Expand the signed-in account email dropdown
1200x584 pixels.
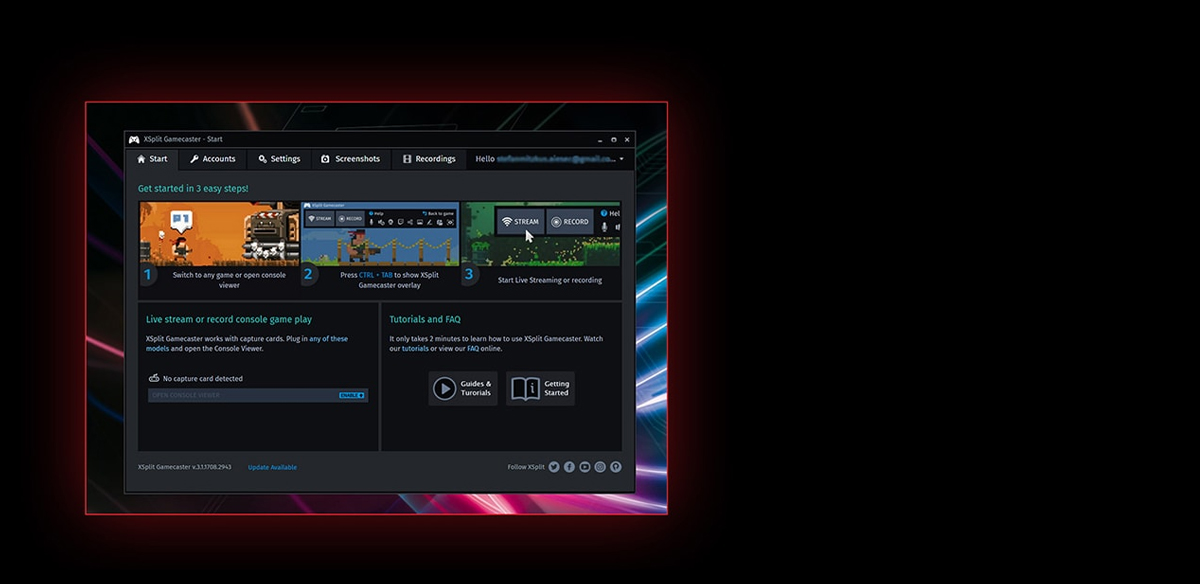tap(620, 159)
